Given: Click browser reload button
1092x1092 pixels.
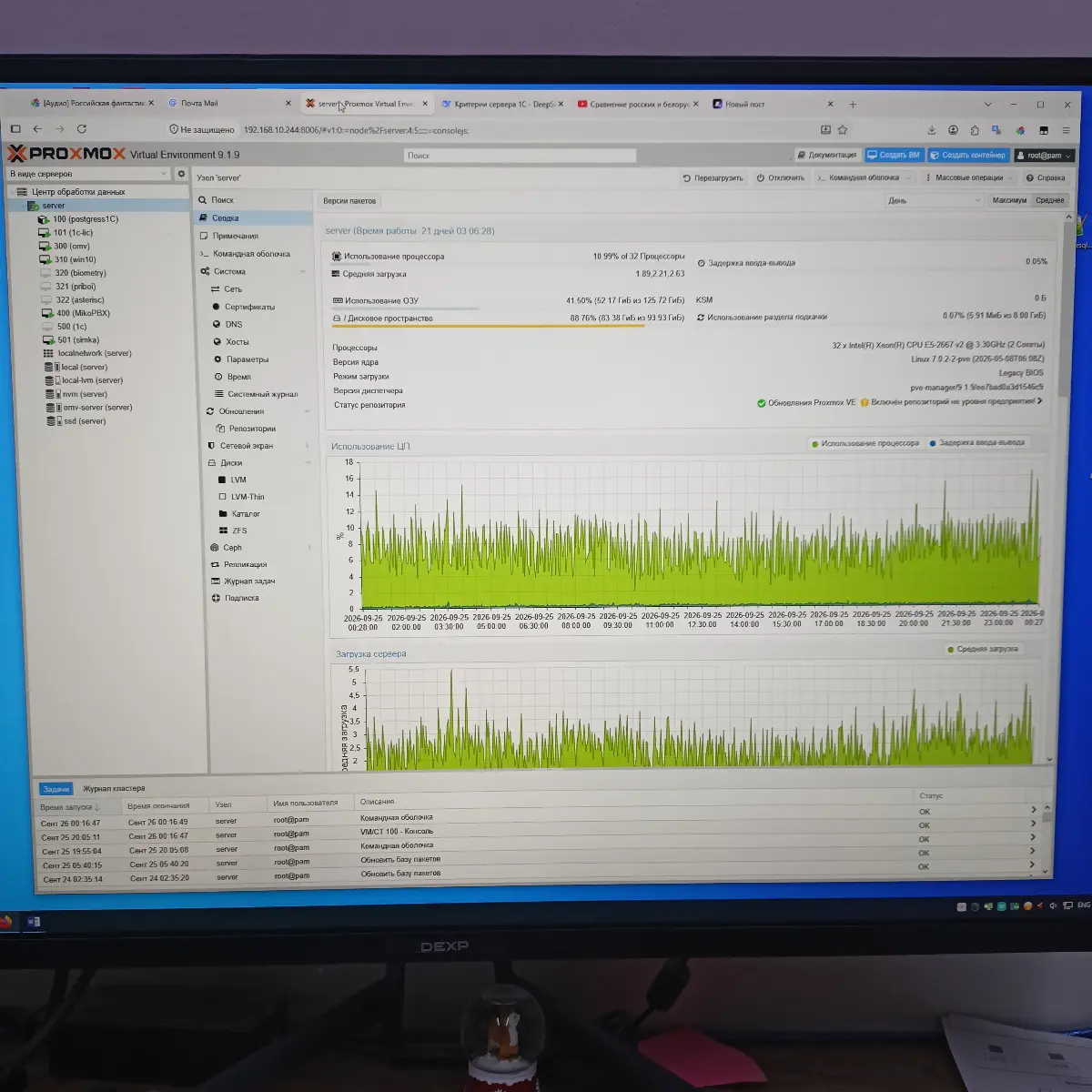Looking at the screenshot, I should click(x=82, y=129).
